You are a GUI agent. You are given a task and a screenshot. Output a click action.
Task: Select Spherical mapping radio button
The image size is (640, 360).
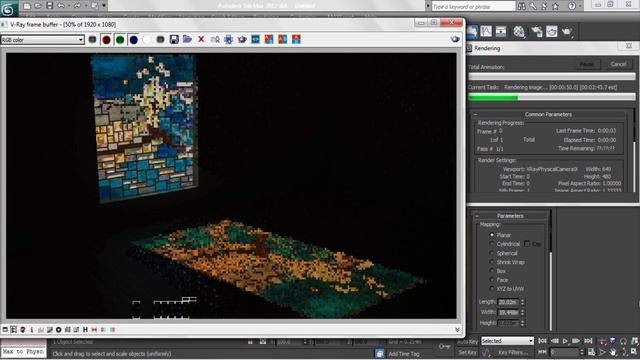pyautogui.click(x=492, y=253)
